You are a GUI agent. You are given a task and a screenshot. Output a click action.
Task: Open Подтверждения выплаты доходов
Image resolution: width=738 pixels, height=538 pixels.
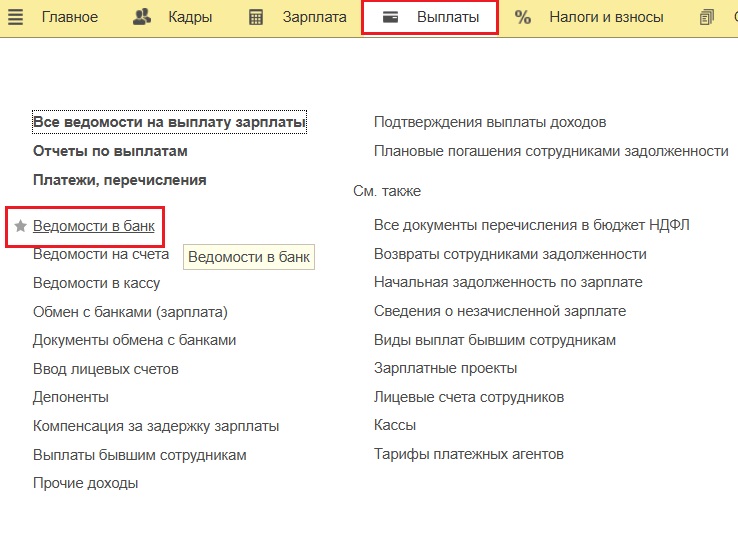tap(490, 122)
